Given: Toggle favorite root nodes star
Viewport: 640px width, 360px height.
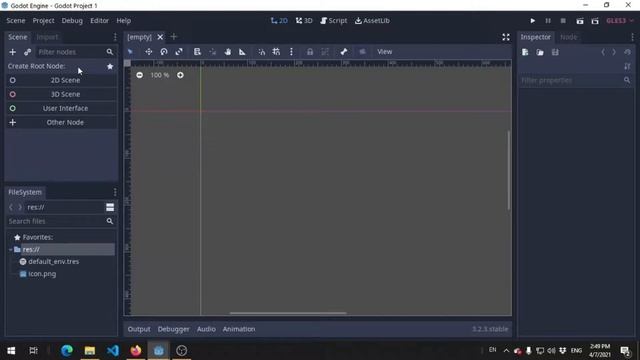Looking at the screenshot, I should point(110,66).
